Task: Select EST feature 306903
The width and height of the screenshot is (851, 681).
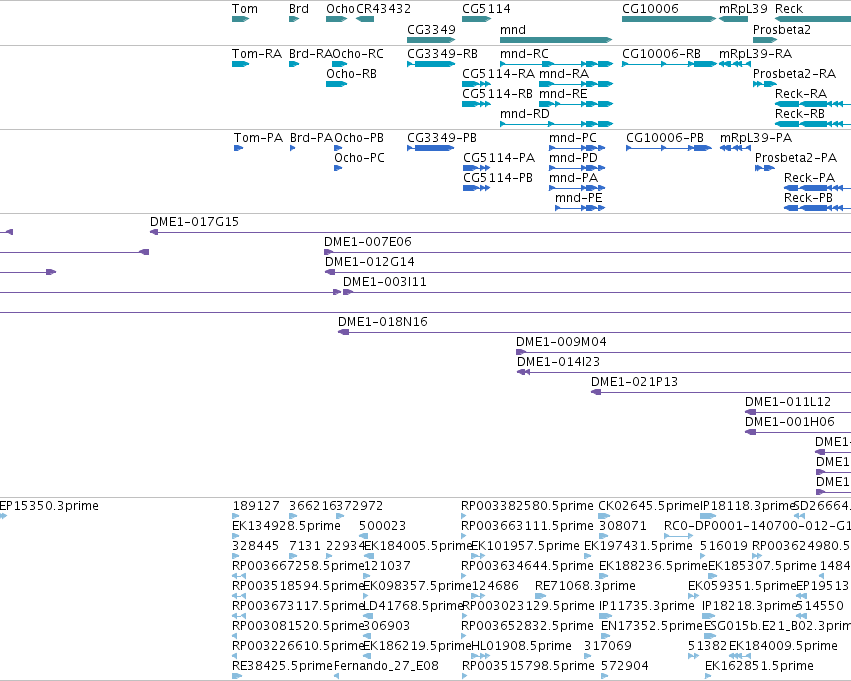Action: click(367, 636)
